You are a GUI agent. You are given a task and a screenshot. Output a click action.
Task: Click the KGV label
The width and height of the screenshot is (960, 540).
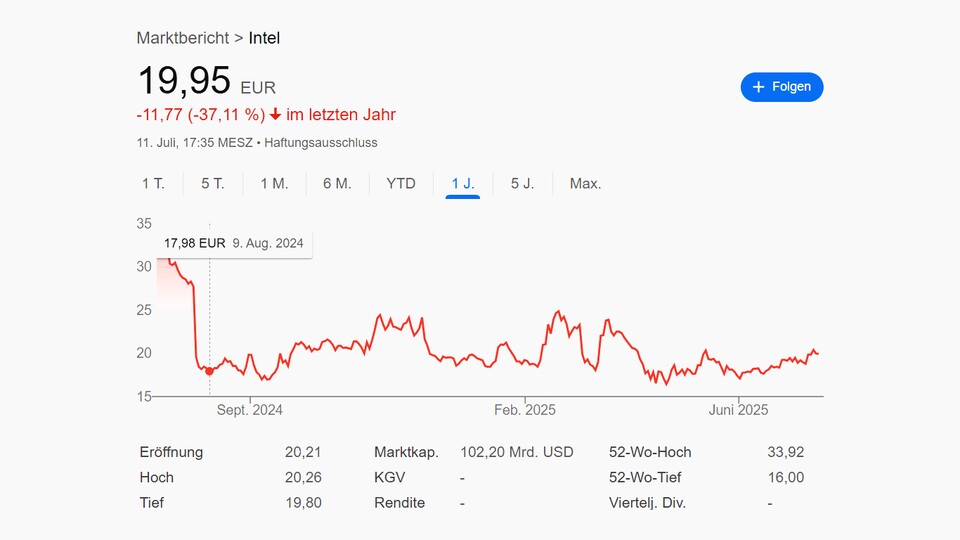[x=389, y=478]
